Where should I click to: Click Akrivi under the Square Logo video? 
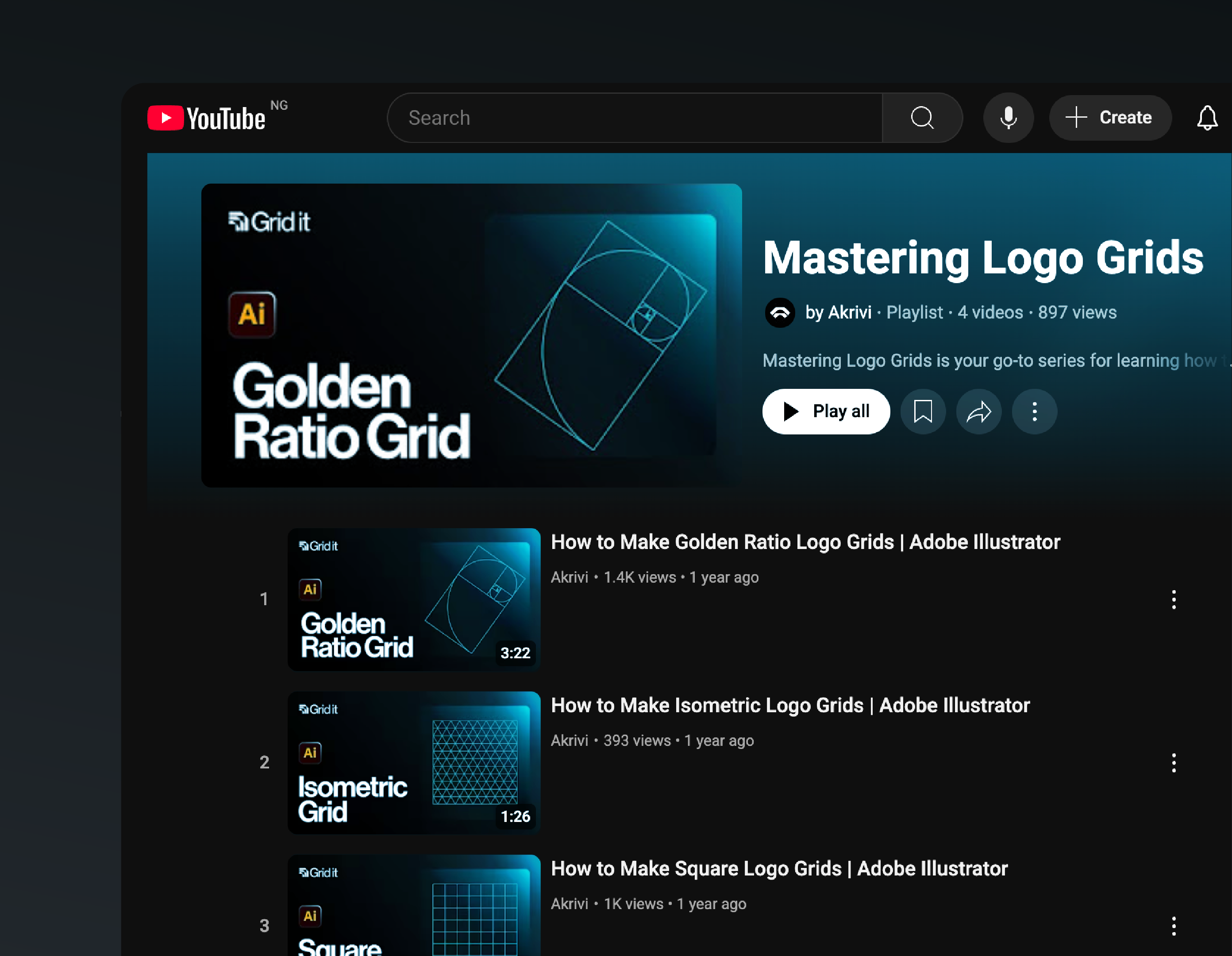[569, 904]
